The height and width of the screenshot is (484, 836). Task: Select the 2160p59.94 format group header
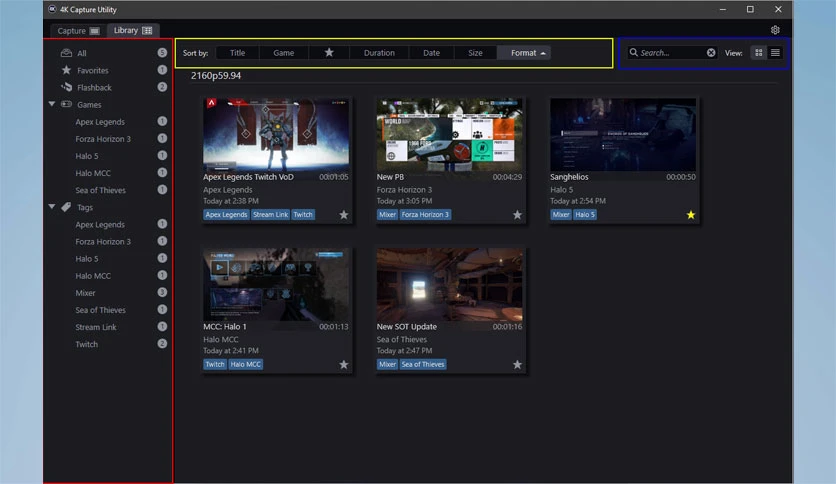(216, 75)
